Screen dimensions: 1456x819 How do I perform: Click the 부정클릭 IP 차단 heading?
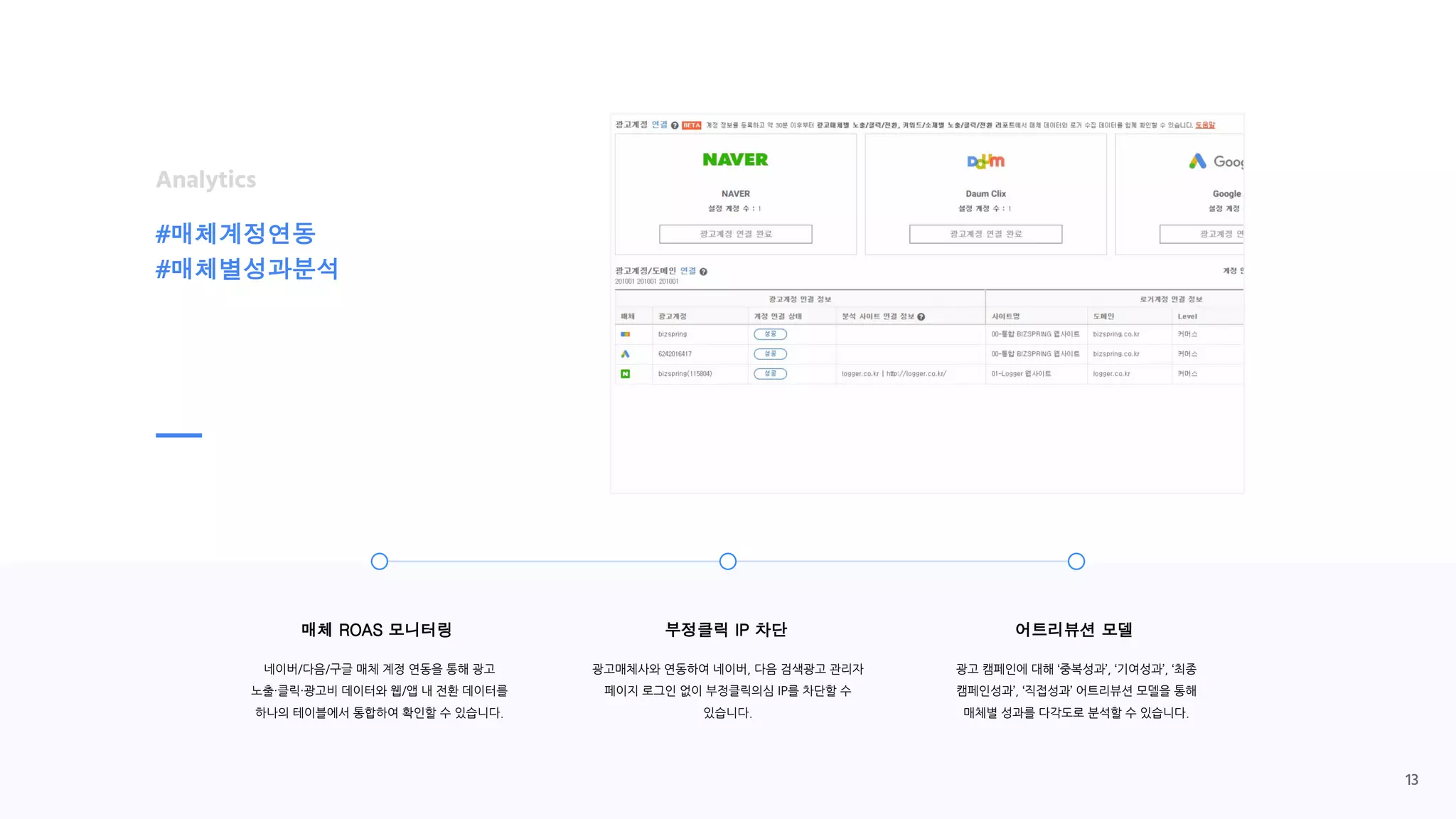pos(726,630)
